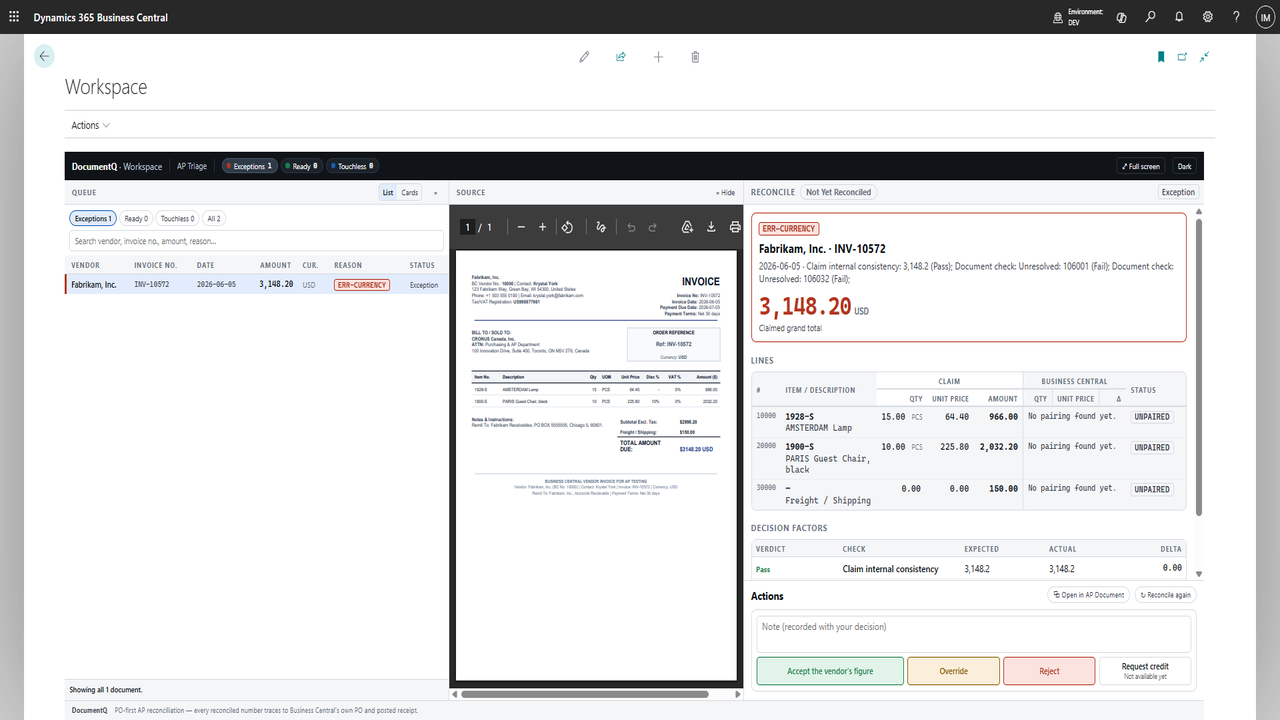Select the All 2 queue tab
The height and width of the screenshot is (720, 1280).
pos(213,218)
